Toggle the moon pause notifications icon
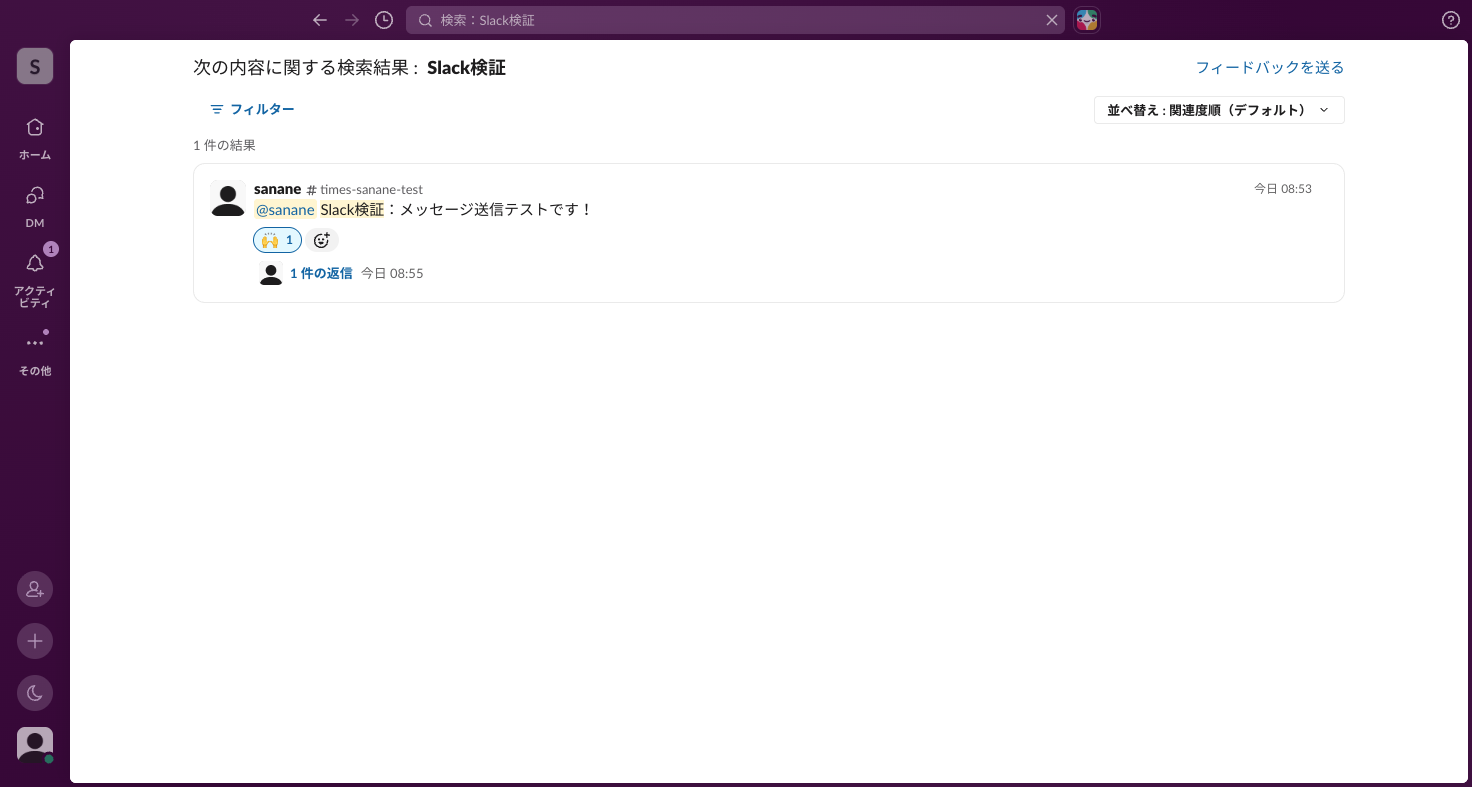The height and width of the screenshot is (787, 1472). point(35,693)
